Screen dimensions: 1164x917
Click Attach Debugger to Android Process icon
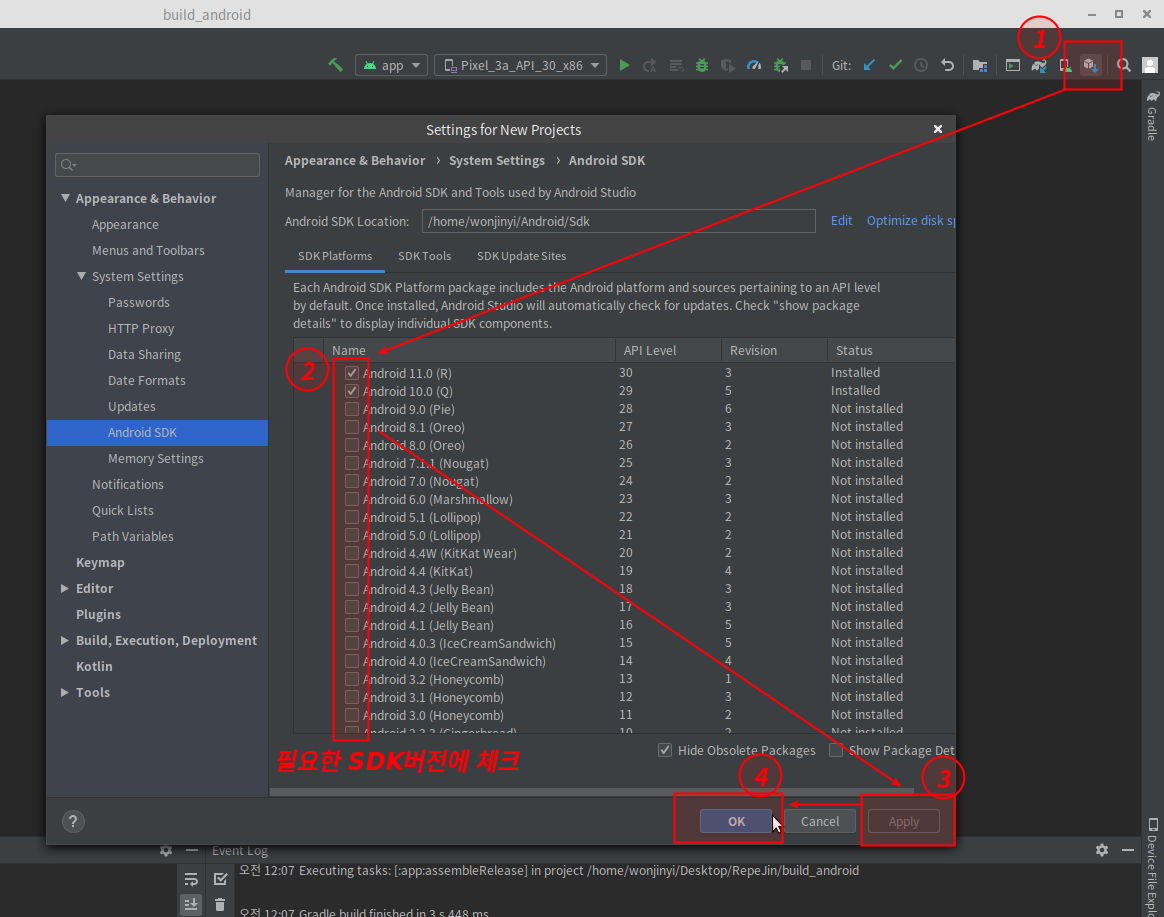tap(780, 65)
